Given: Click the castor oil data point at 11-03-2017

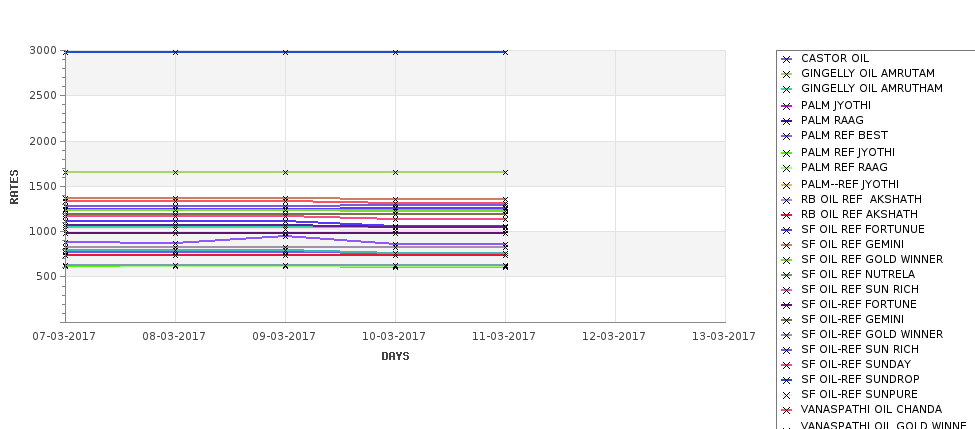Looking at the screenshot, I should (x=506, y=52).
